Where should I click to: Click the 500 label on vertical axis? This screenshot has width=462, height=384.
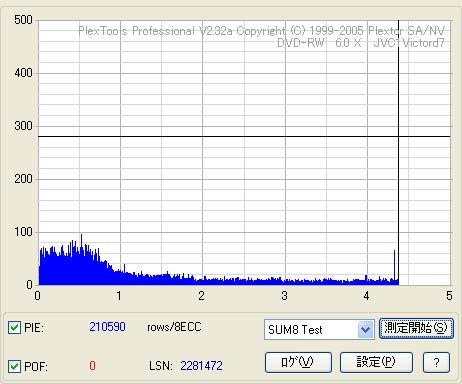(23, 20)
